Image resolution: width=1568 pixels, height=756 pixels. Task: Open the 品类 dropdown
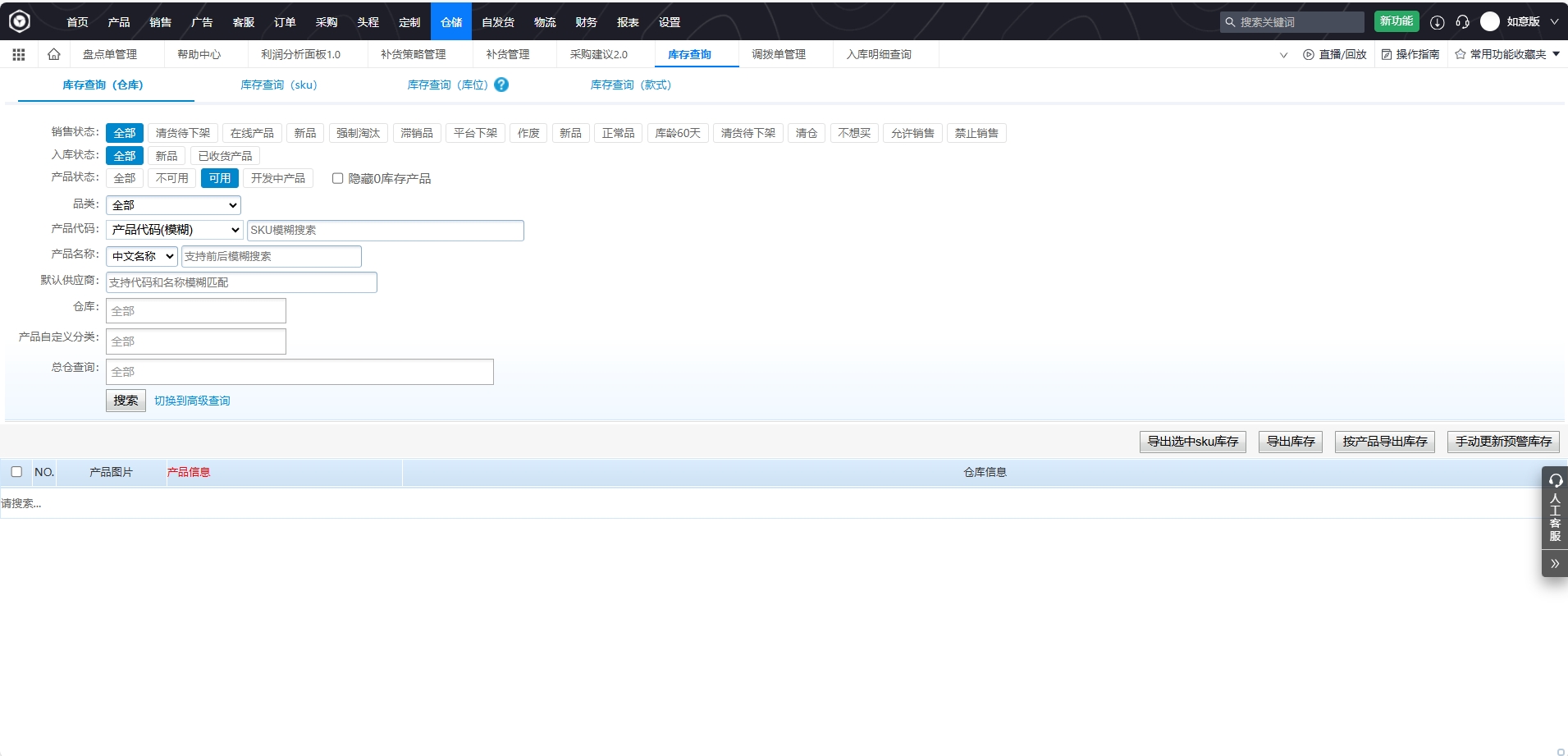(x=173, y=205)
